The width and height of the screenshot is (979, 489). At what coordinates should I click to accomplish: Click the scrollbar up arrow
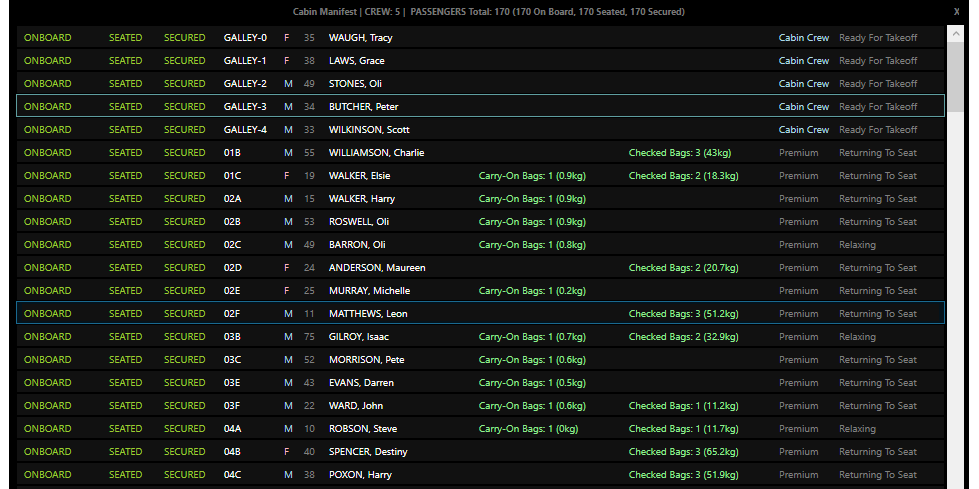click(955, 32)
